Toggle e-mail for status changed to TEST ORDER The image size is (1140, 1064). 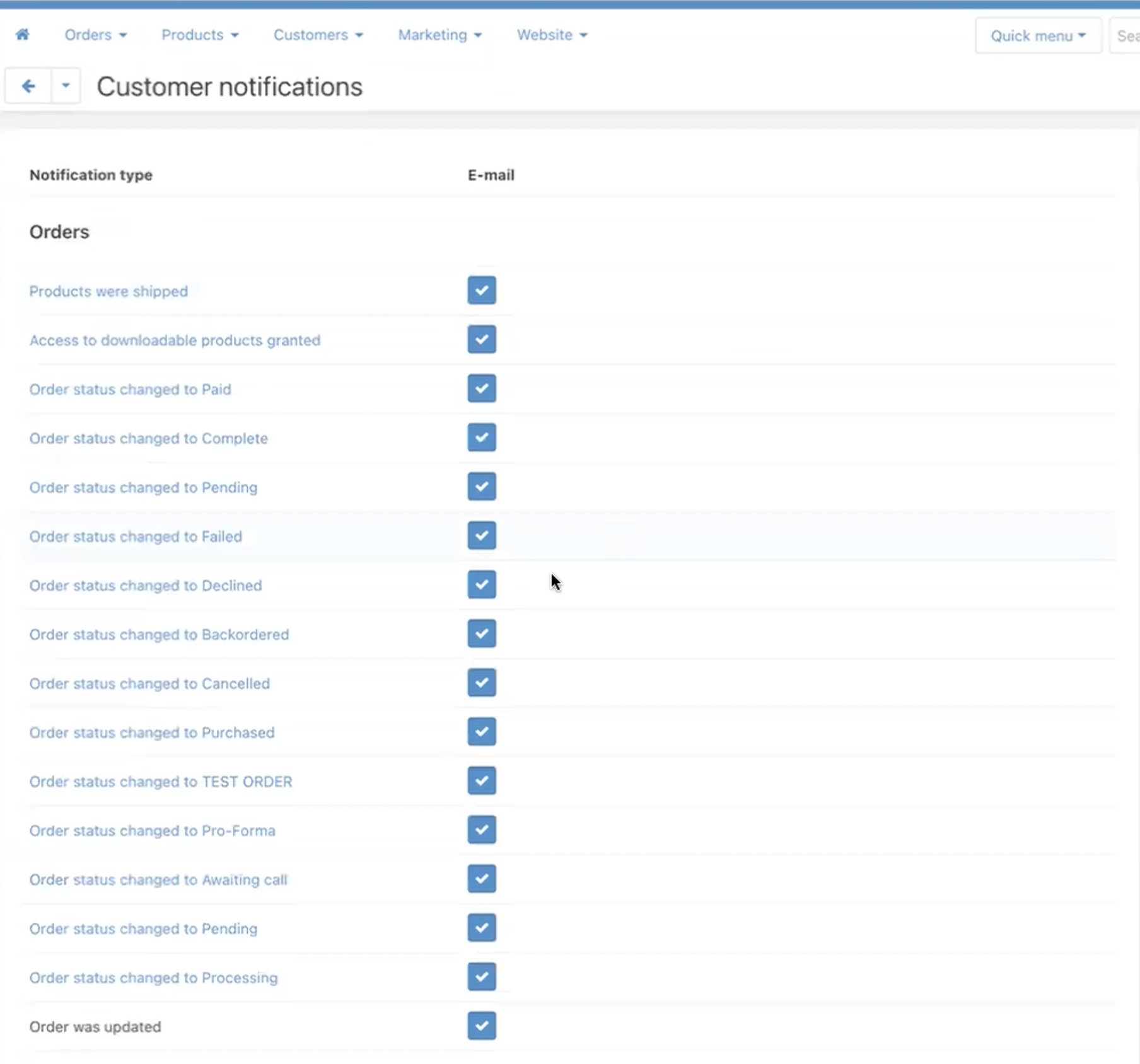(482, 781)
